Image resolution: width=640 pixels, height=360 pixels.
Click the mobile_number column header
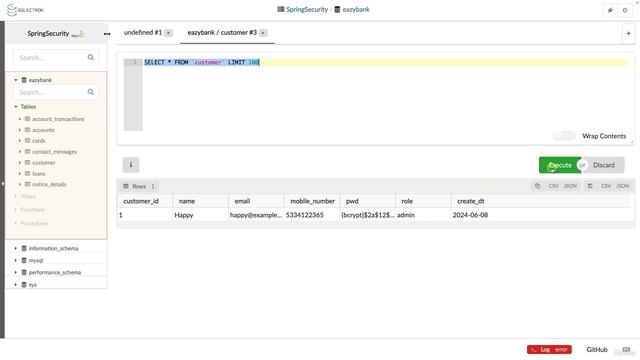tap(312, 201)
